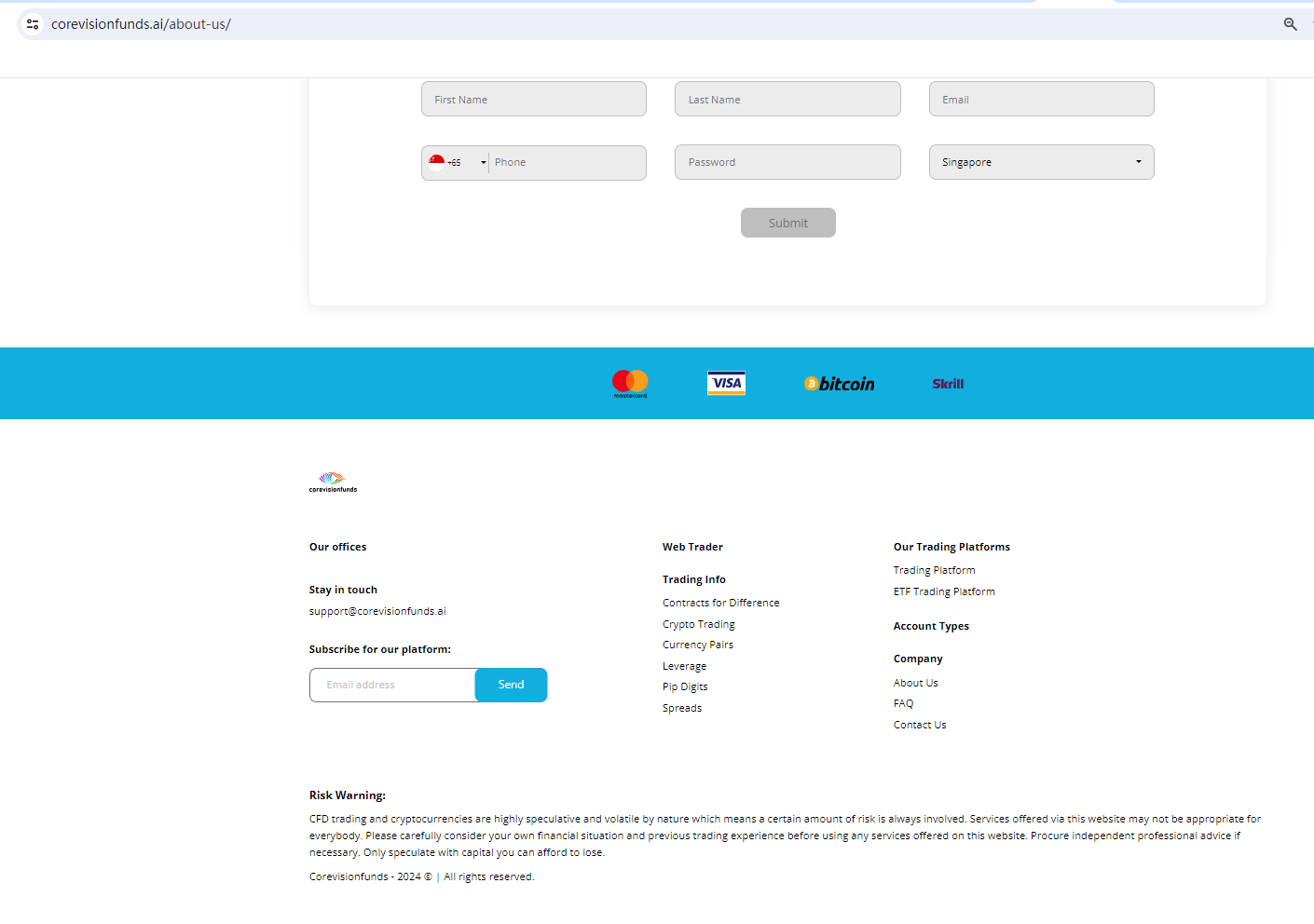The image size is (1314, 924).
Task: Expand the Singapore country dropdown
Action: [1041, 162]
